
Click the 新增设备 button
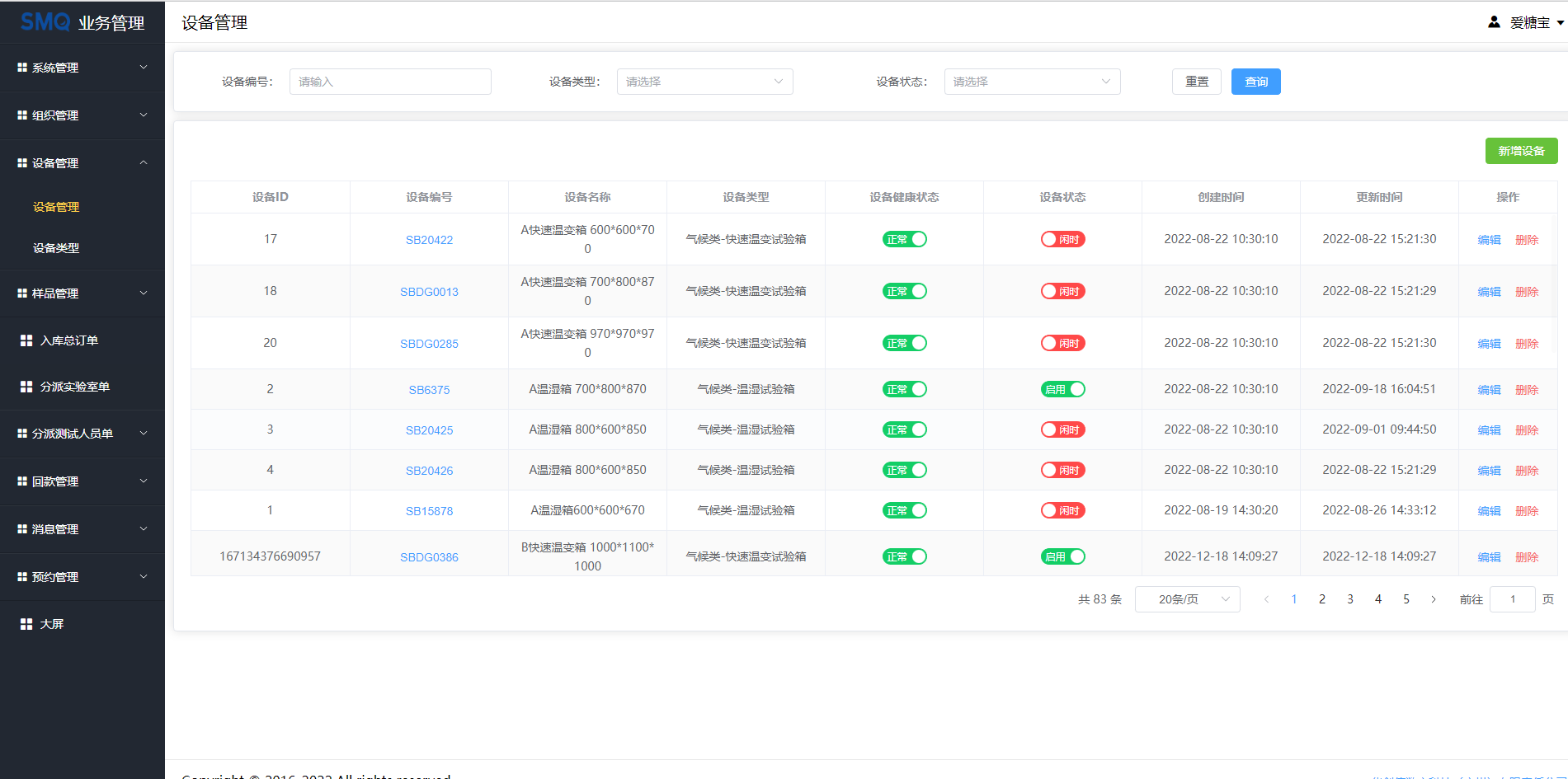click(x=1522, y=151)
